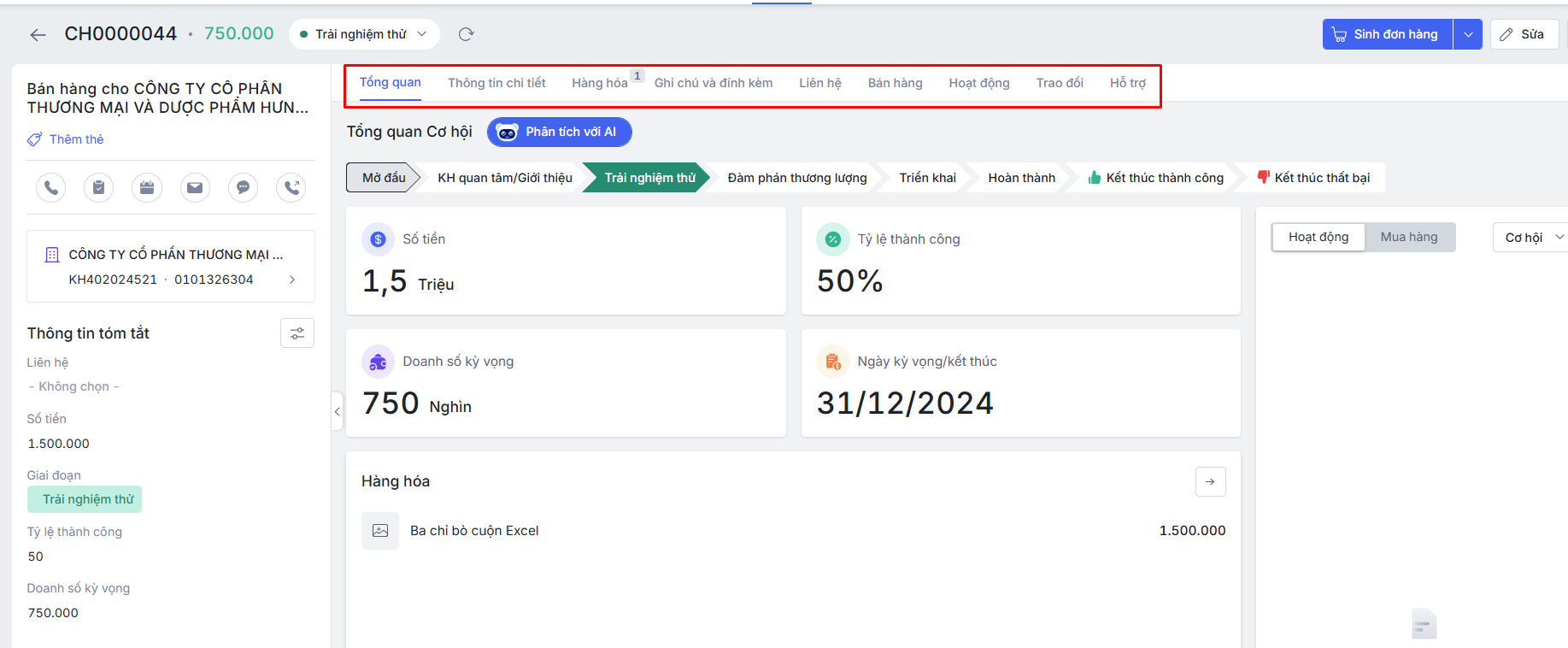Select Đàm phán thương lượng stage
The width and height of the screenshot is (1568, 648).
pyautogui.click(x=797, y=178)
